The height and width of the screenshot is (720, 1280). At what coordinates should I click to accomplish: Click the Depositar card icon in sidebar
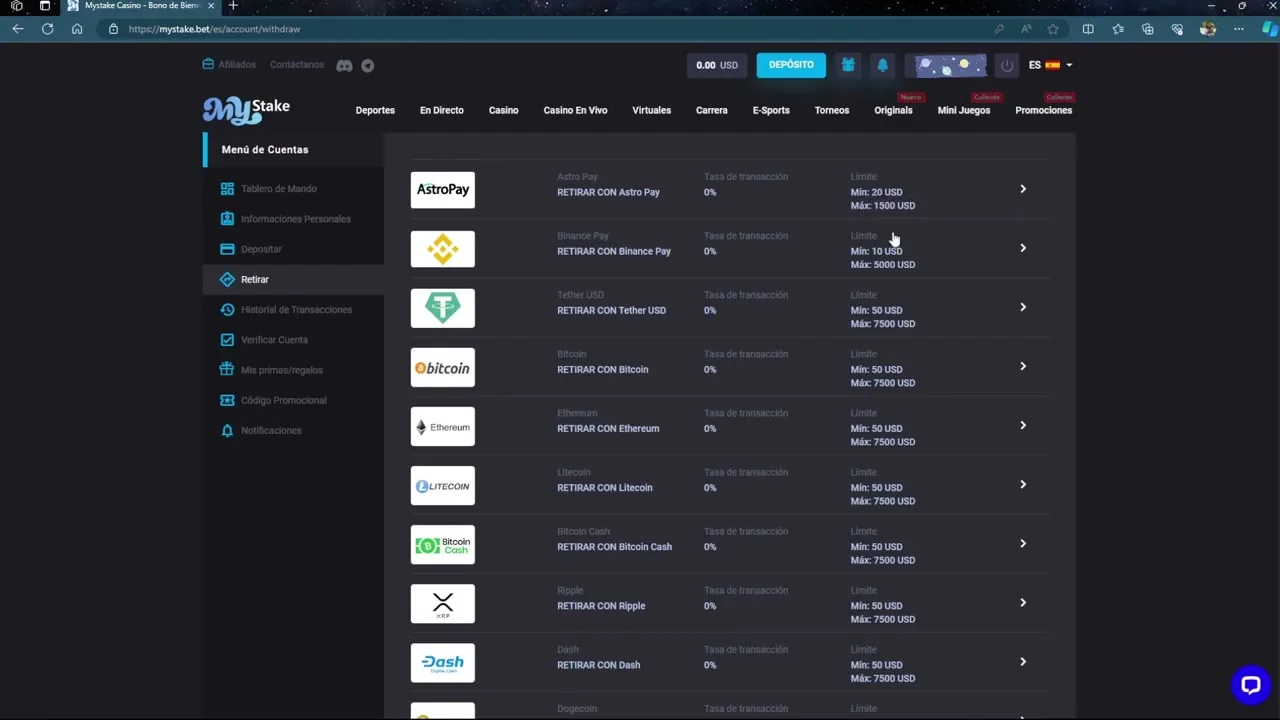[227, 249]
